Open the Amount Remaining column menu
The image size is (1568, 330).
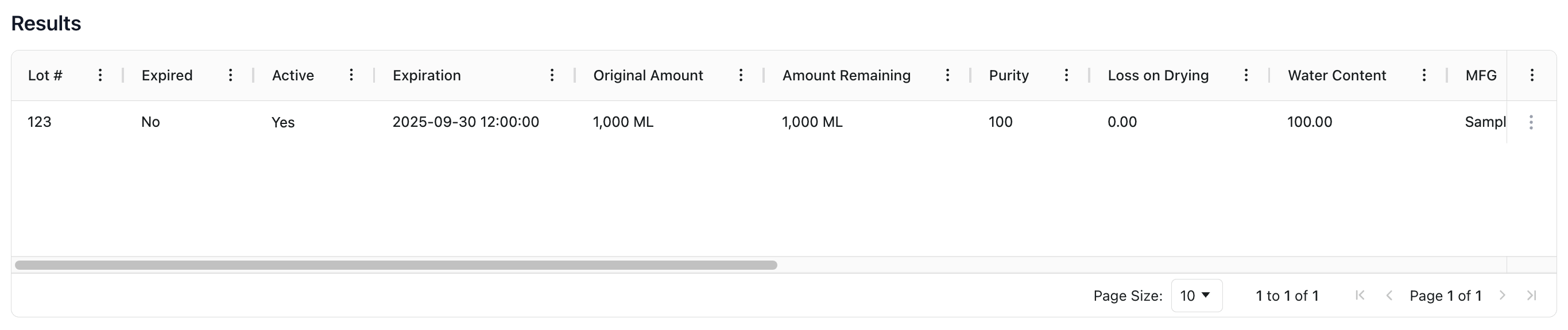[948, 75]
